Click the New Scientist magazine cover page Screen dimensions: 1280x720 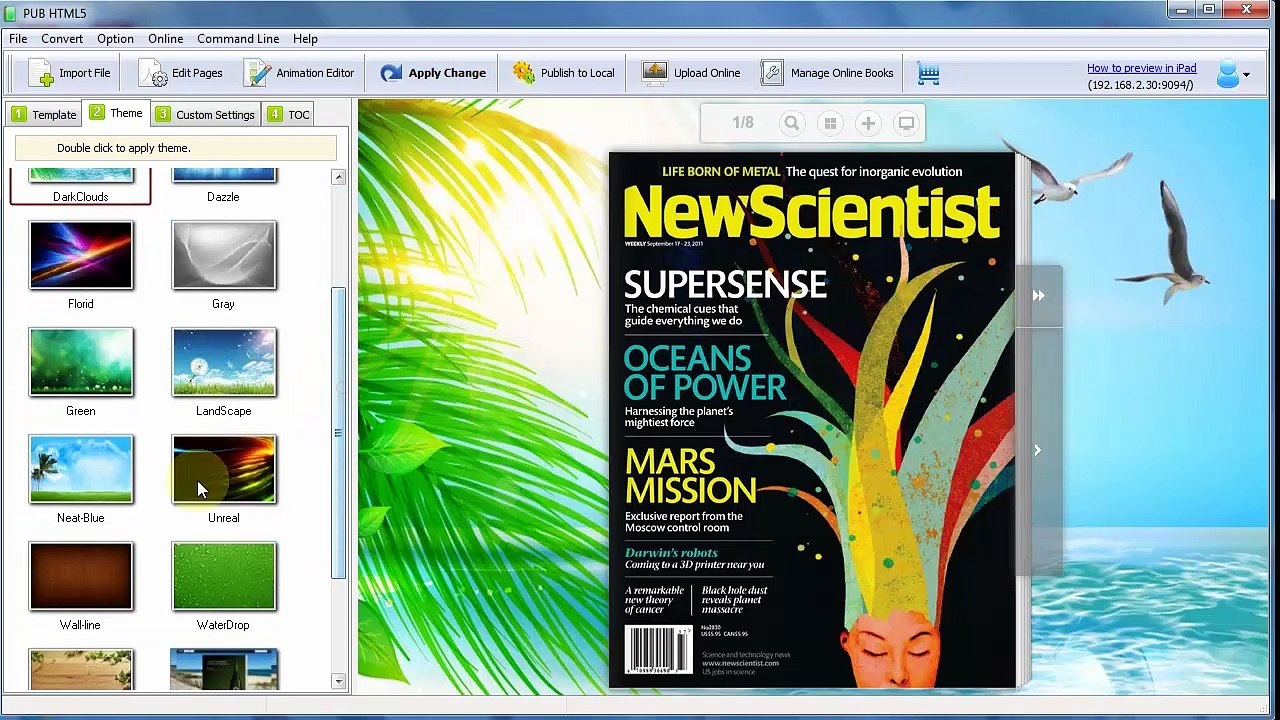pyautogui.click(x=812, y=420)
